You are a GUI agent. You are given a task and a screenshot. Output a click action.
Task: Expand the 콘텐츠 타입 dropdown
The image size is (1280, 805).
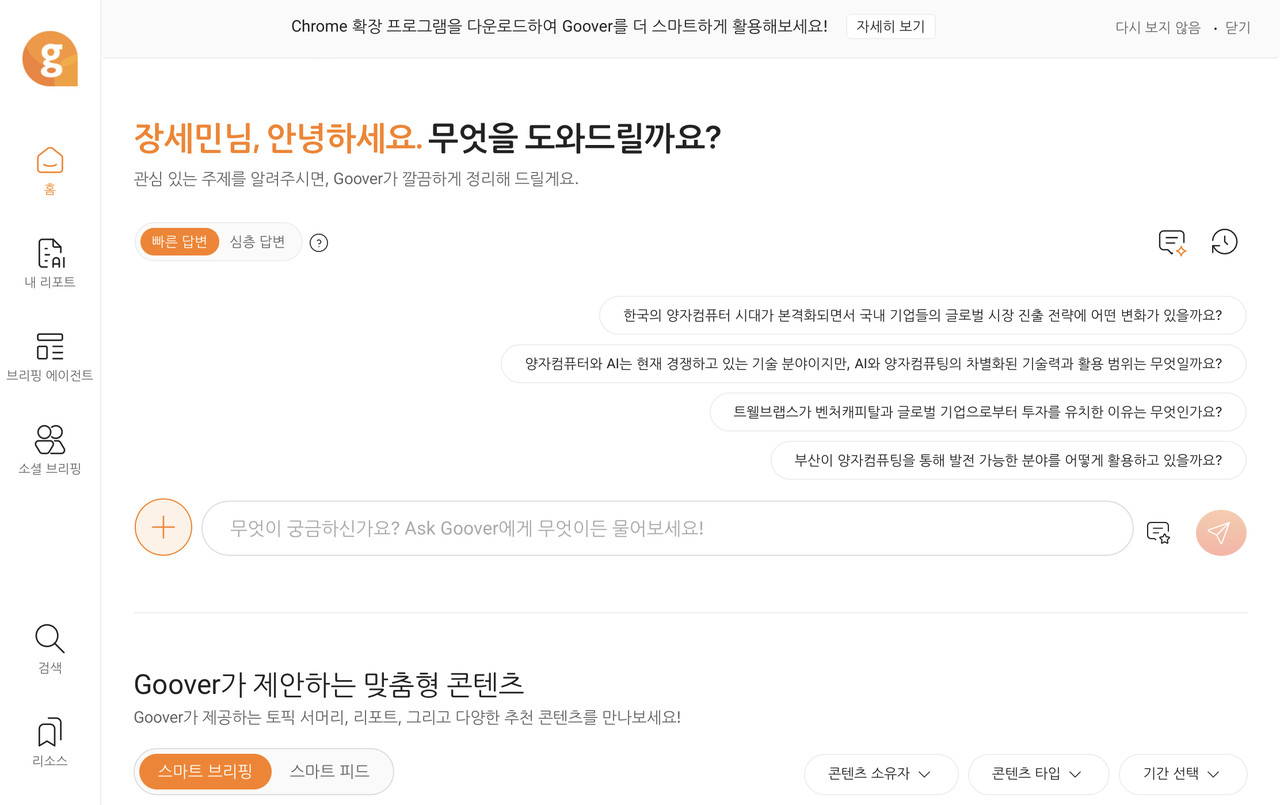1038,774
